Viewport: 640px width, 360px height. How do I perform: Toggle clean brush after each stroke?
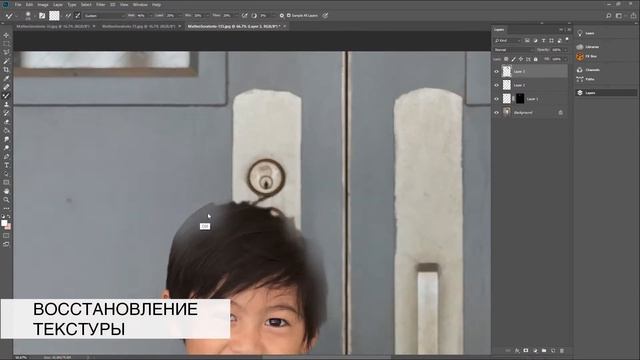(x=77, y=16)
